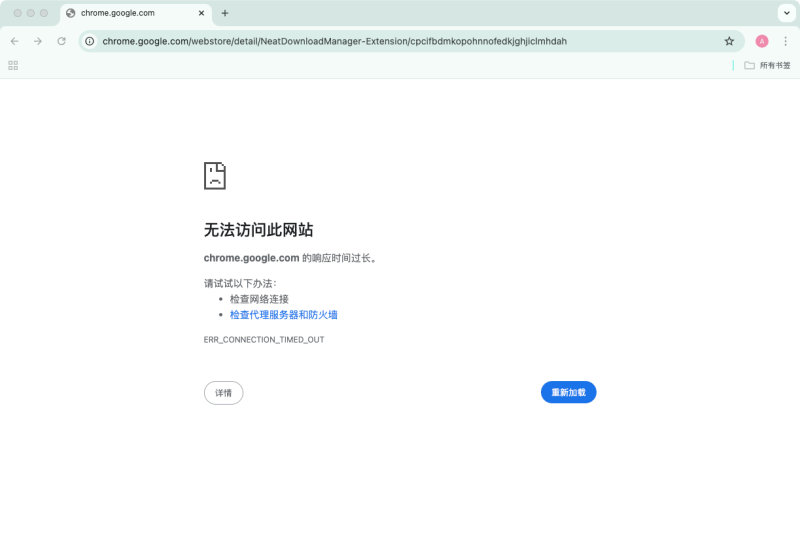Click the 重新加载 reload button

[568, 392]
